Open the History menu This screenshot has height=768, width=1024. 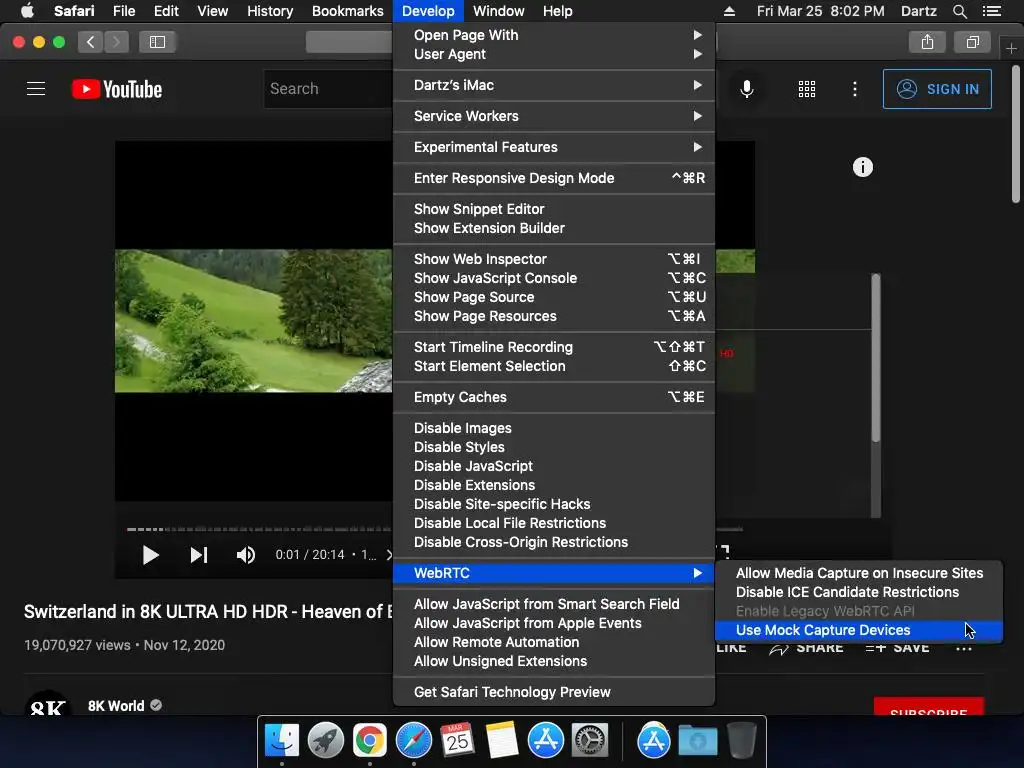coord(270,11)
